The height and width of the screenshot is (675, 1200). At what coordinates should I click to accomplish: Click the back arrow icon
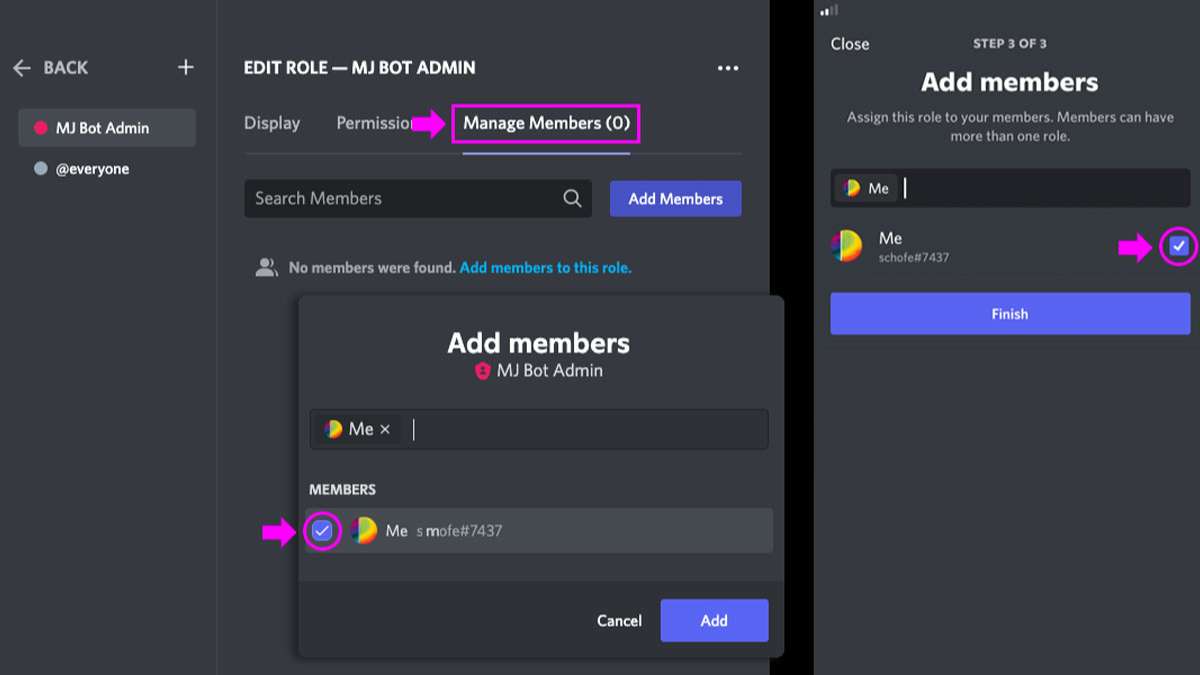pyautogui.click(x=22, y=67)
